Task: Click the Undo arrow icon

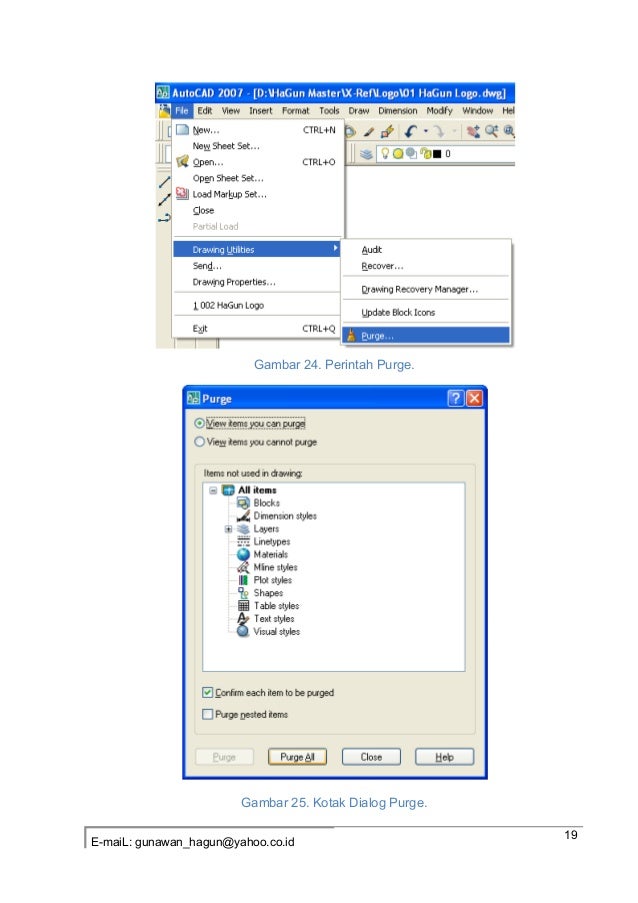Action: [x=411, y=132]
